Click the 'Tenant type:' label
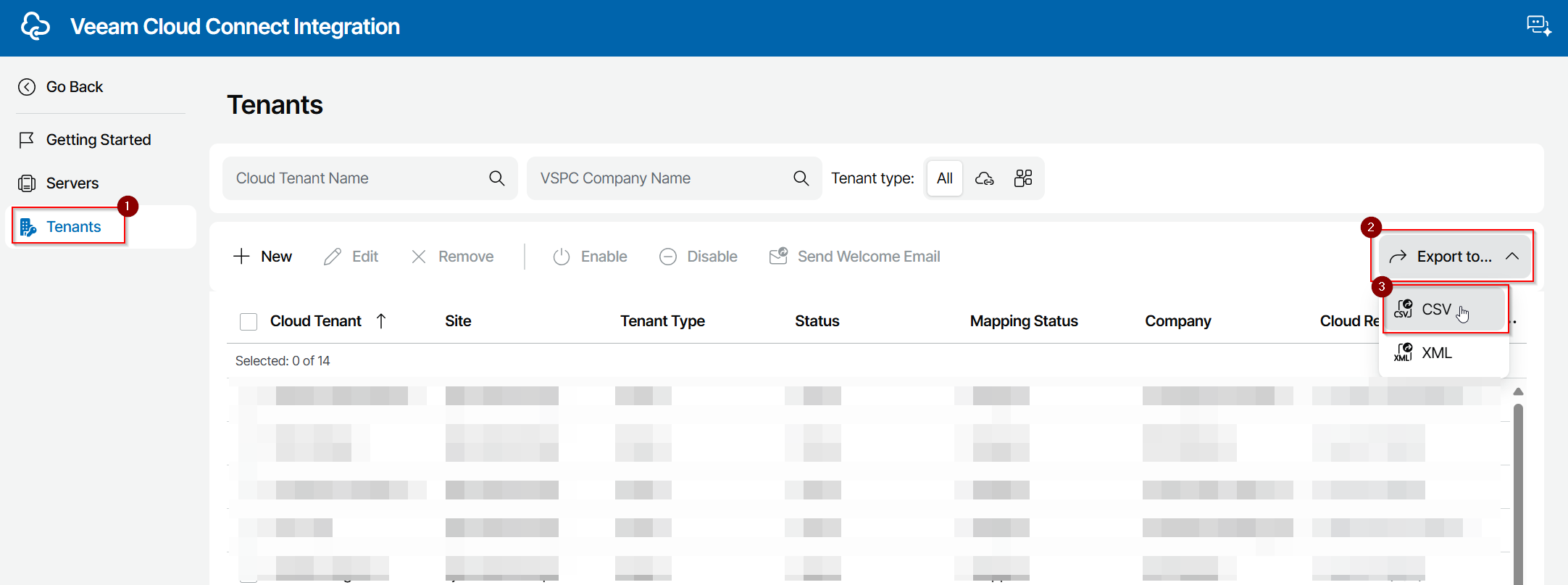The image size is (1568, 585). 872,178
